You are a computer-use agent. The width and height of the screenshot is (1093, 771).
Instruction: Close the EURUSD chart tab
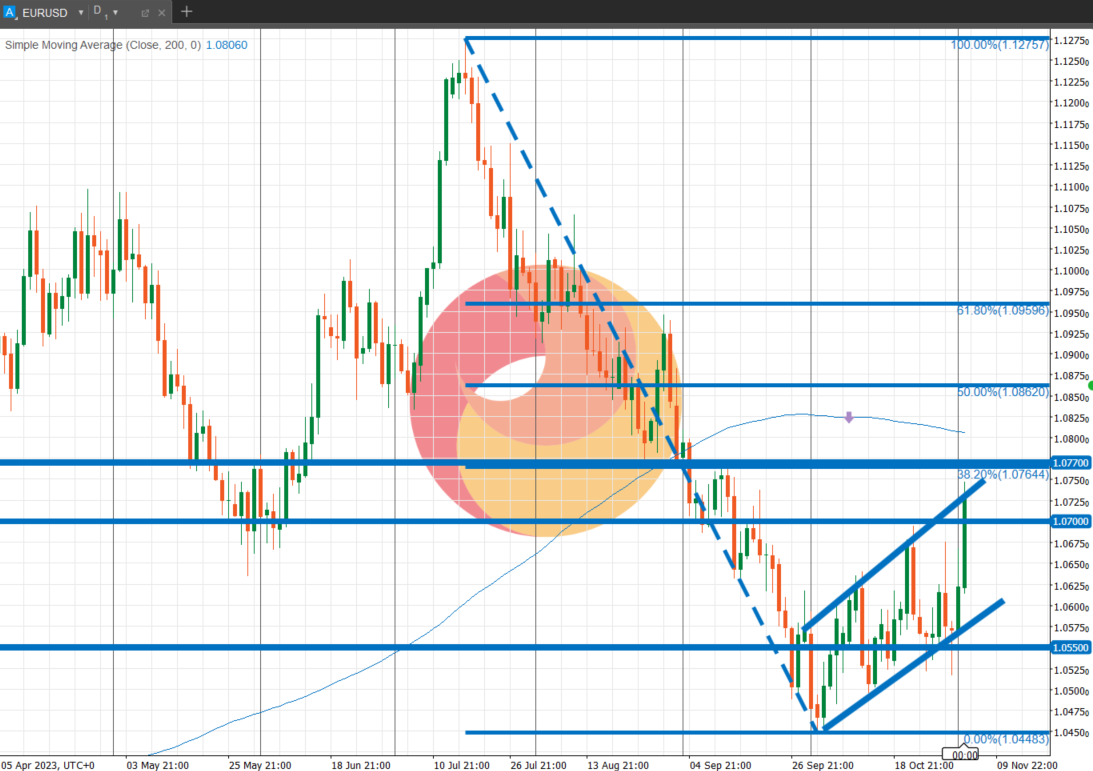pyautogui.click(x=162, y=13)
